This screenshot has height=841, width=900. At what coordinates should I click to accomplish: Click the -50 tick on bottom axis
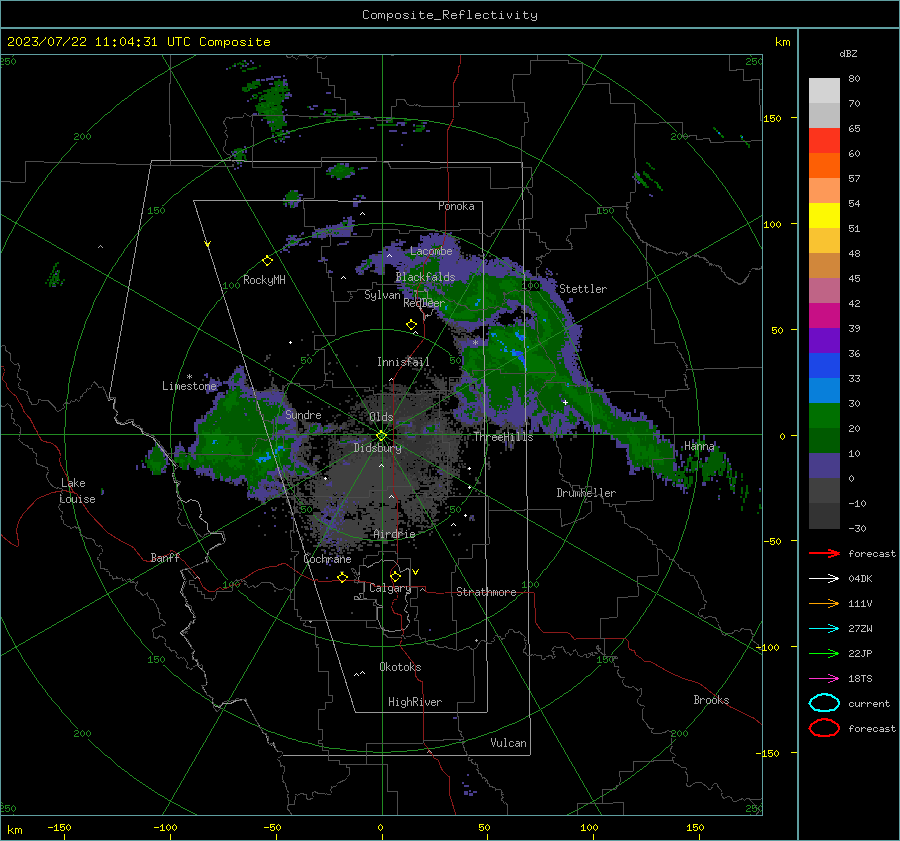click(273, 828)
